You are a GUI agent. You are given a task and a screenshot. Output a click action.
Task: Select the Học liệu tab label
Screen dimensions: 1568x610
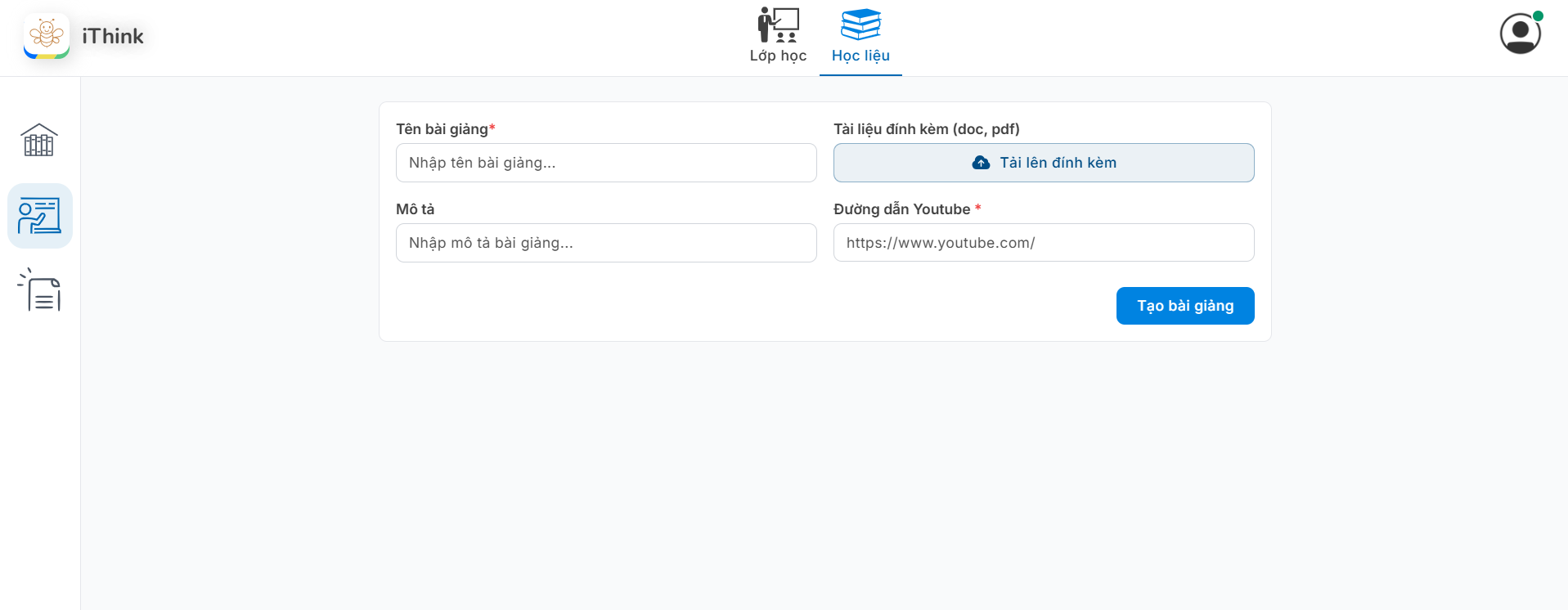(x=860, y=56)
